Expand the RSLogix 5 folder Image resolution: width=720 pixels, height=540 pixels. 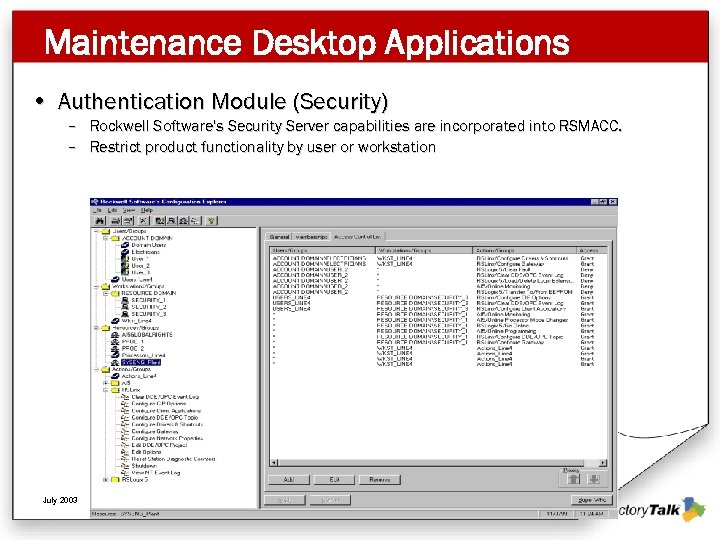point(106,479)
